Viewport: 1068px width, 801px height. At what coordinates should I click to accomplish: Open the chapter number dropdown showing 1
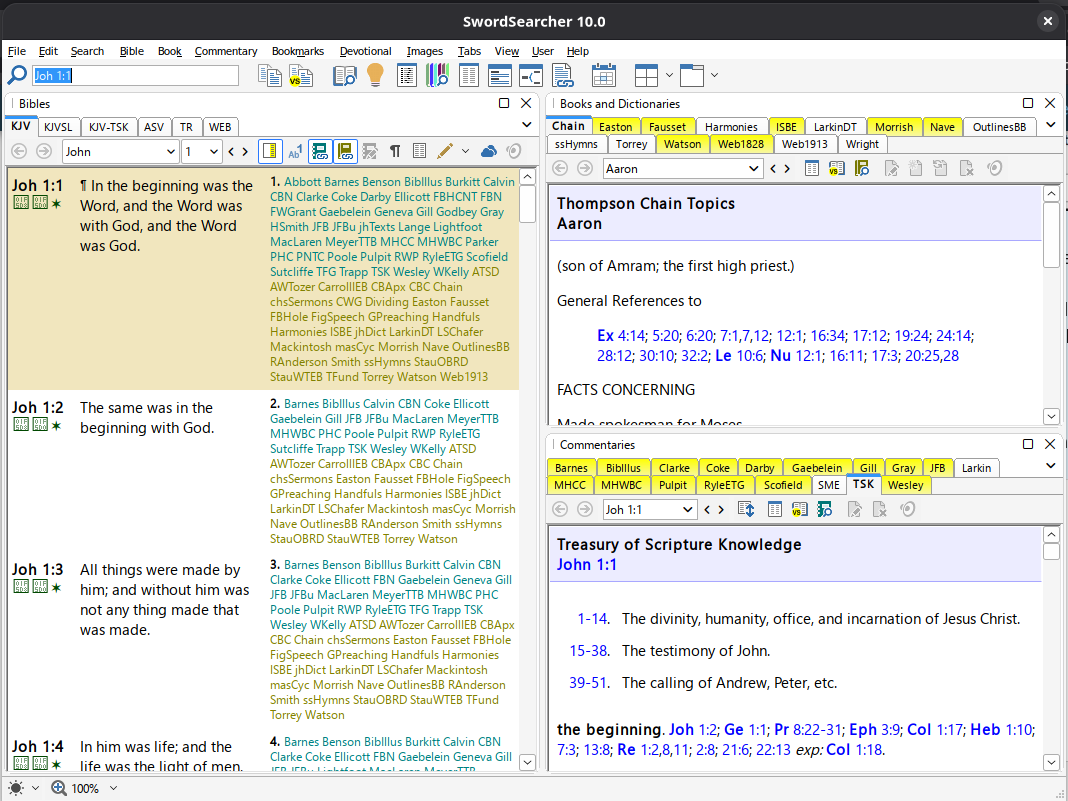(x=202, y=151)
